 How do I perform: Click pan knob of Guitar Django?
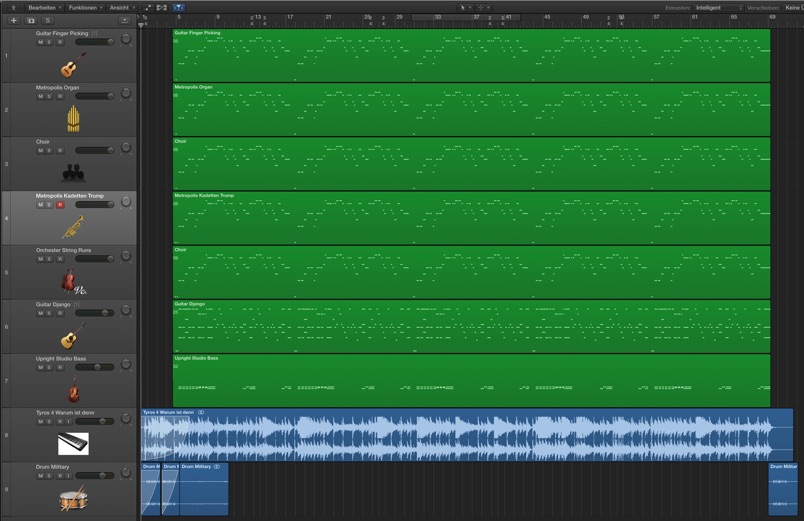pyautogui.click(x=126, y=310)
